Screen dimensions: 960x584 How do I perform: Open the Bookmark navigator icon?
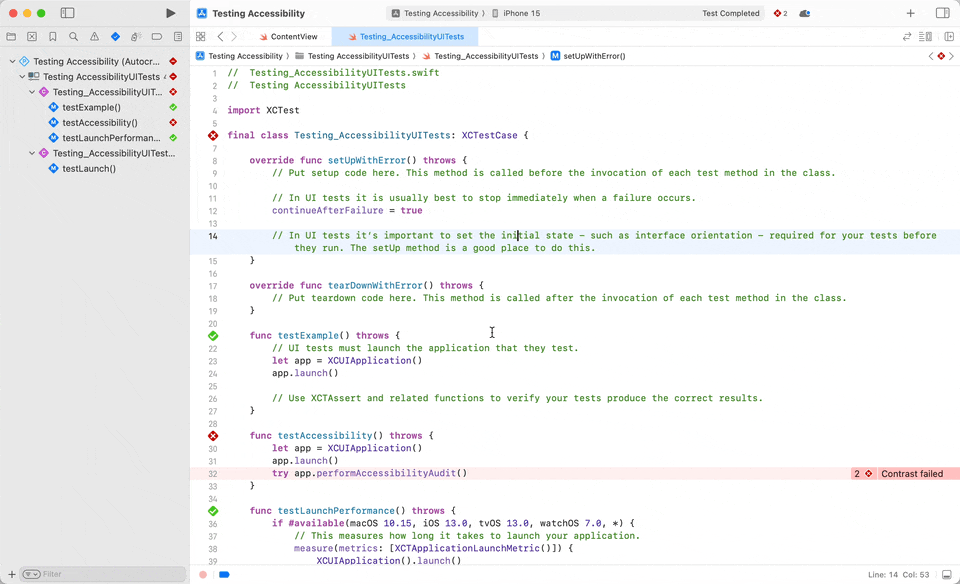[53, 37]
